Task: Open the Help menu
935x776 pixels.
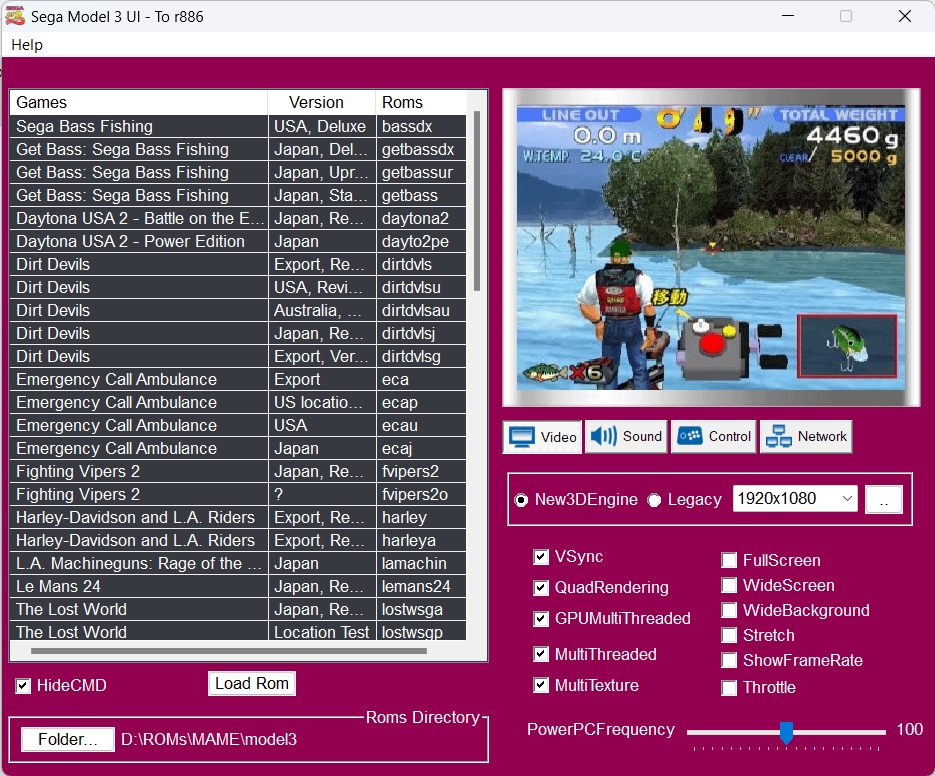Action: pos(27,45)
